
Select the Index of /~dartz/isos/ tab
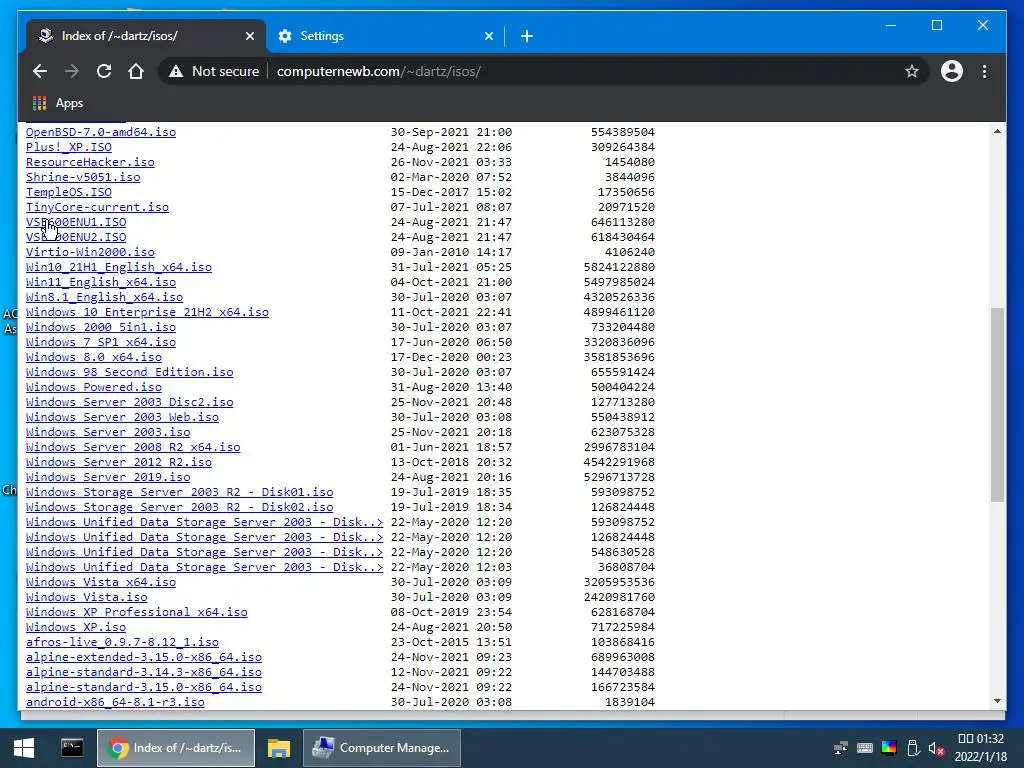point(145,36)
